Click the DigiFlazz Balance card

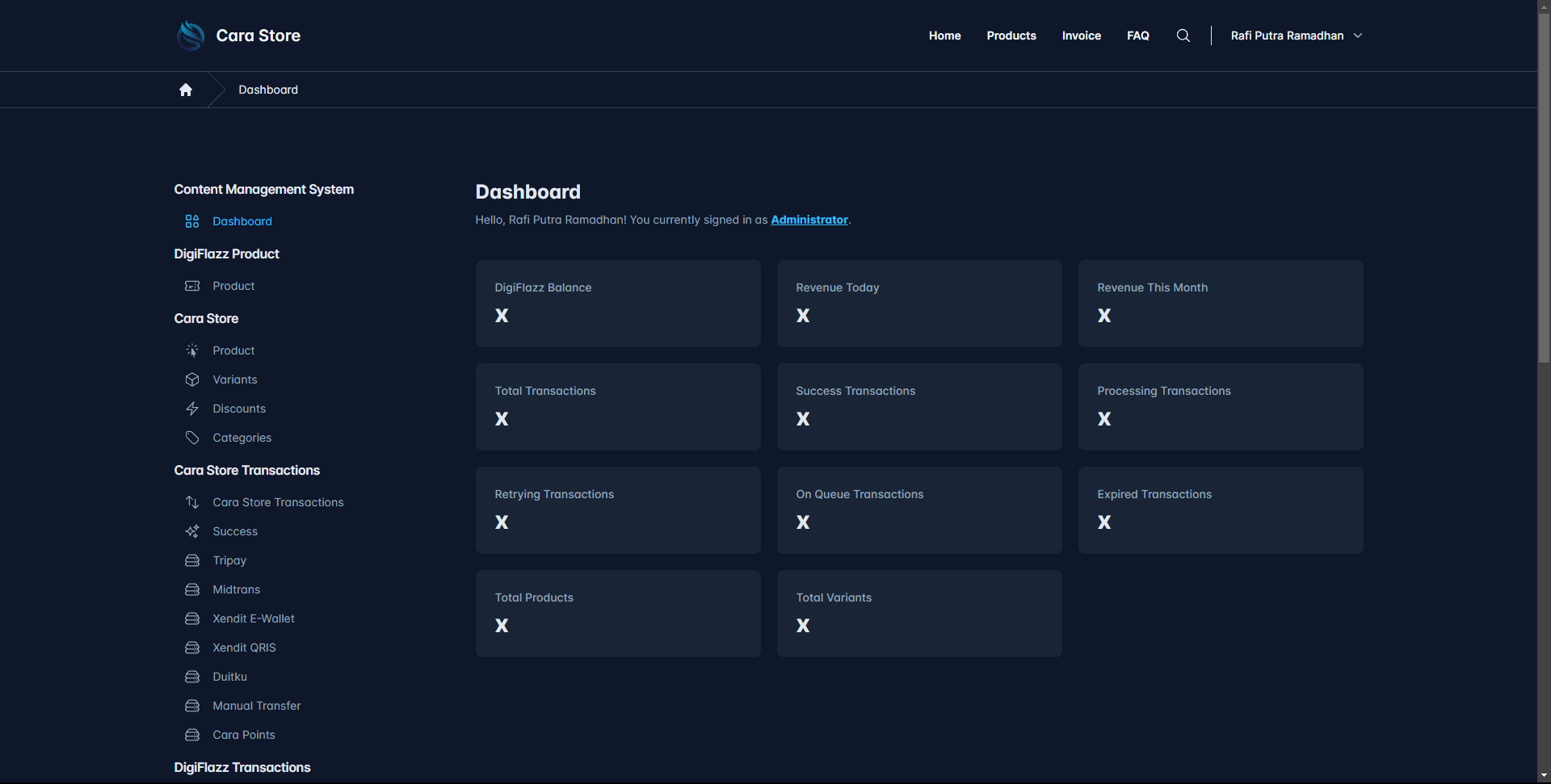click(618, 304)
